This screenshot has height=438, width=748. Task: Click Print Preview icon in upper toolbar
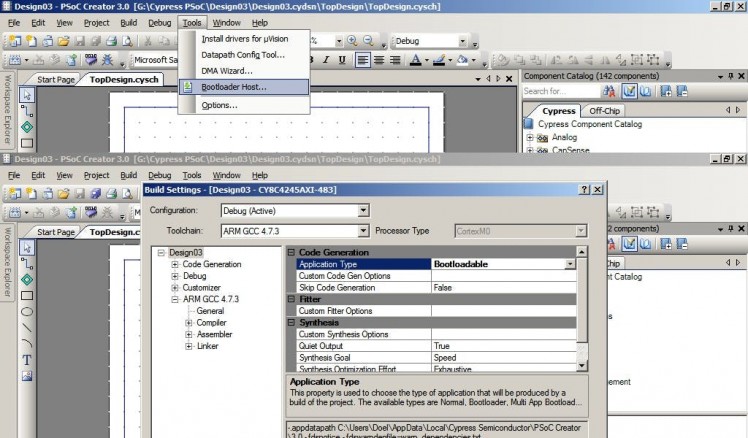[x=127, y=41]
